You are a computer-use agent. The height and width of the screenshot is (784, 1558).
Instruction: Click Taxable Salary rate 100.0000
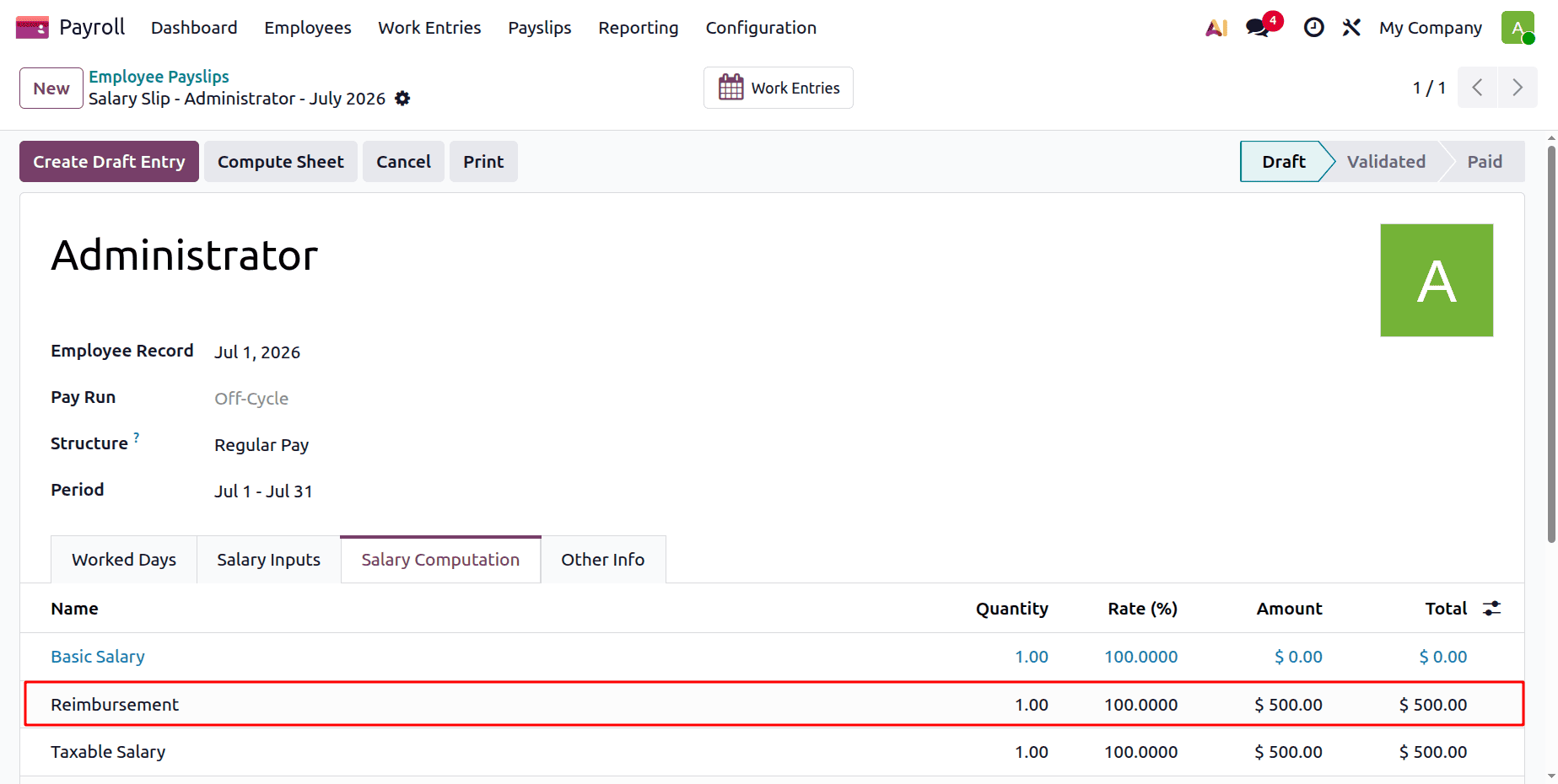(1141, 752)
